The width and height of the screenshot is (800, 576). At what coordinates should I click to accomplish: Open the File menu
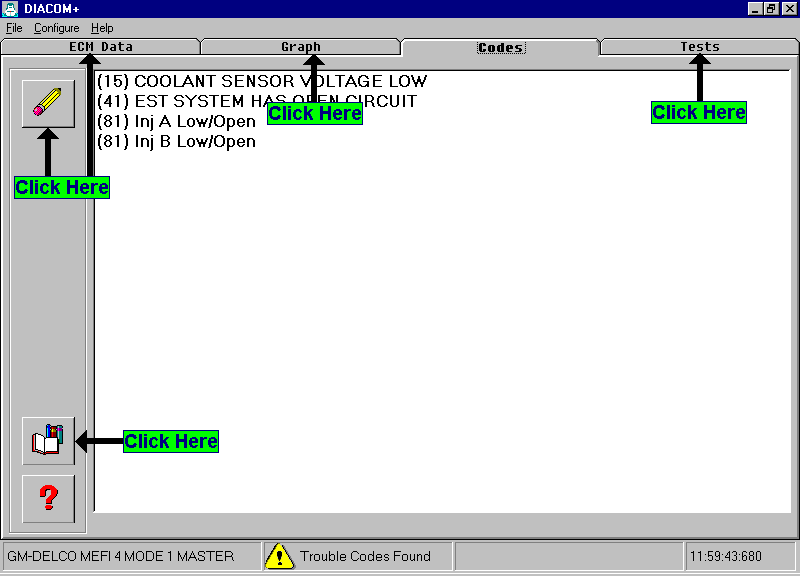(14, 28)
